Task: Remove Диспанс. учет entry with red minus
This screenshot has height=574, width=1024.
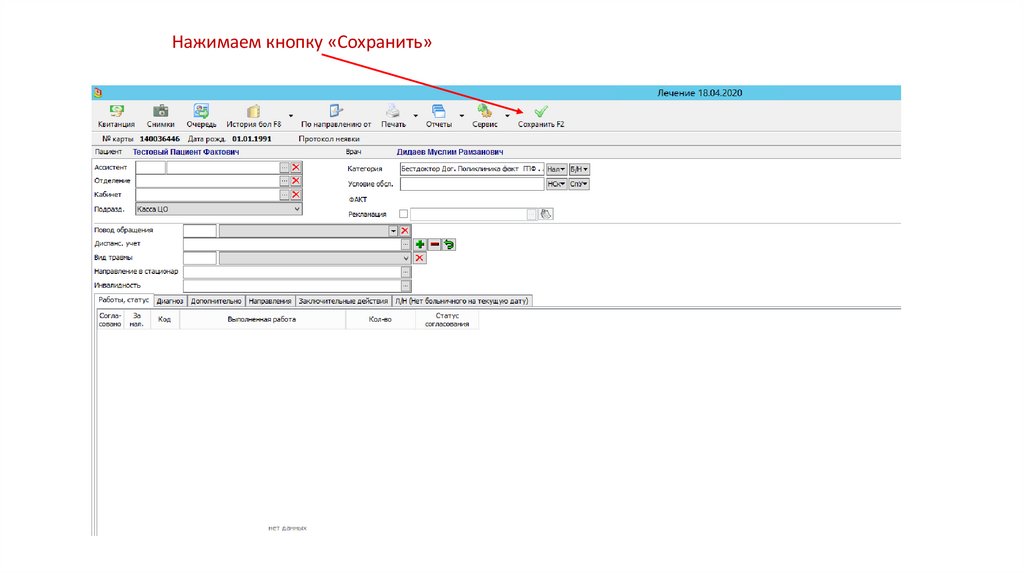Action: pyautogui.click(x=434, y=244)
